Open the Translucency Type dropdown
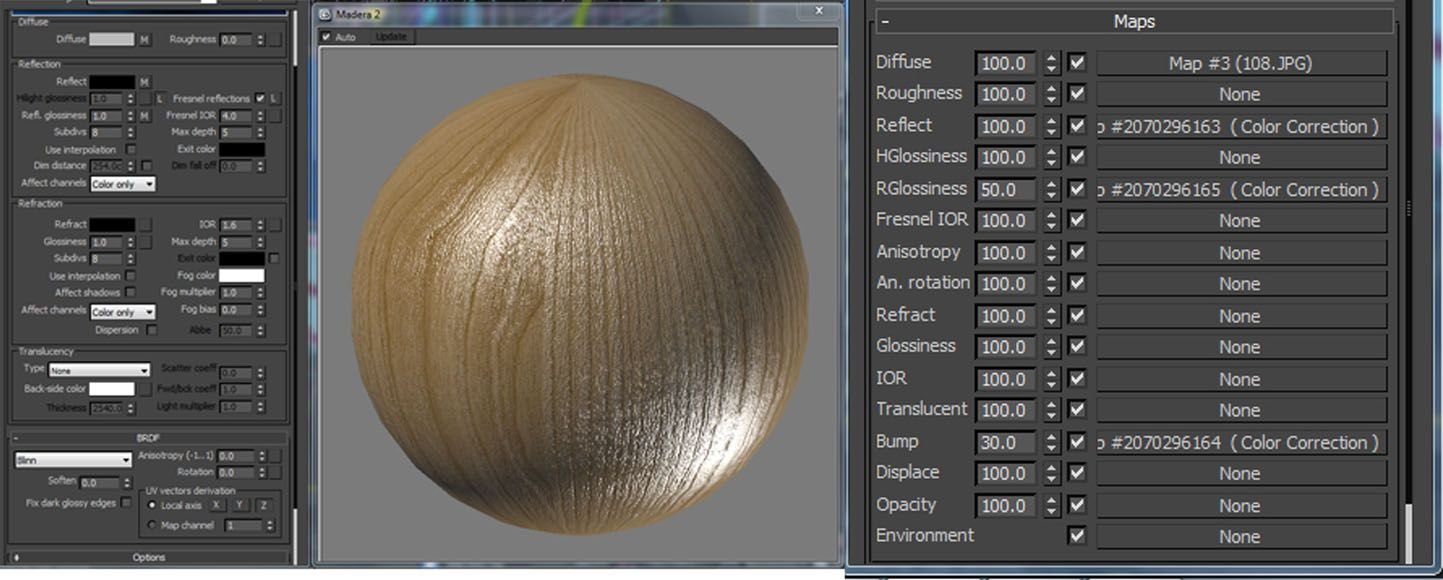The width and height of the screenshot is (1443, 580). 100,370
